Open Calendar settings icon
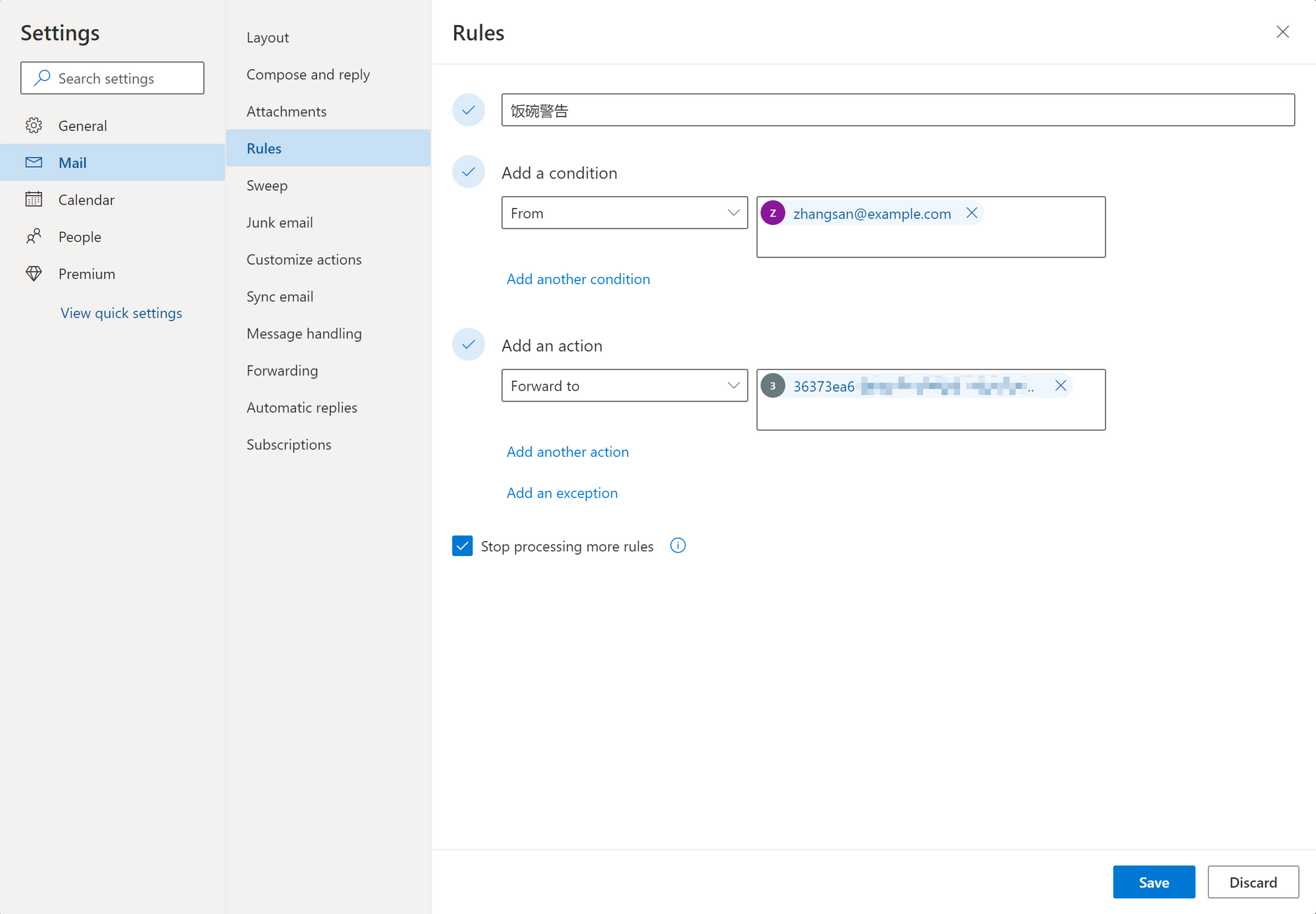This screenshot has height=914, width=1316. pyautogui.click(x=34, y=199)
